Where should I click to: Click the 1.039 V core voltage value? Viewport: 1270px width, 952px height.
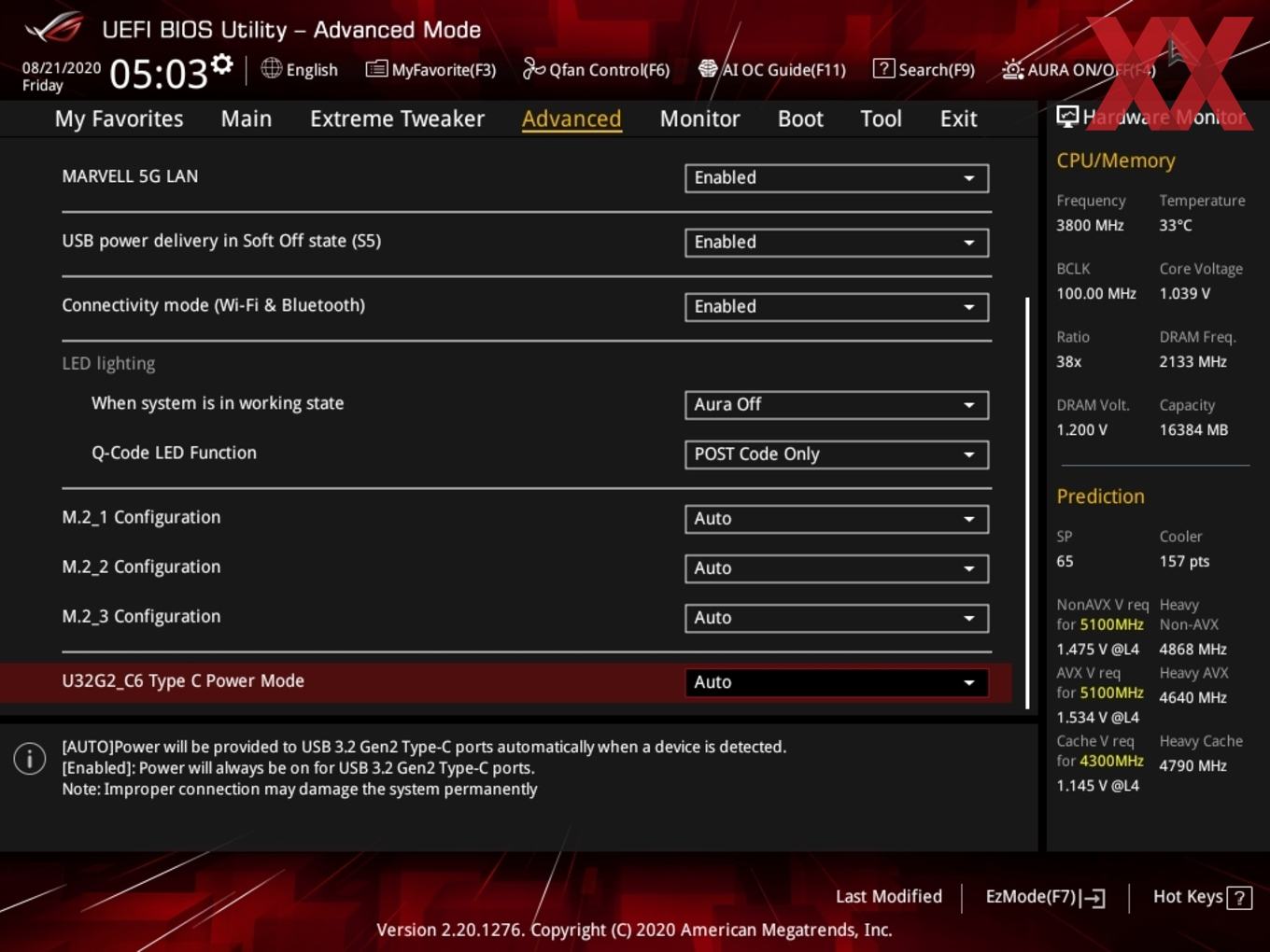tap(1185, 293)
